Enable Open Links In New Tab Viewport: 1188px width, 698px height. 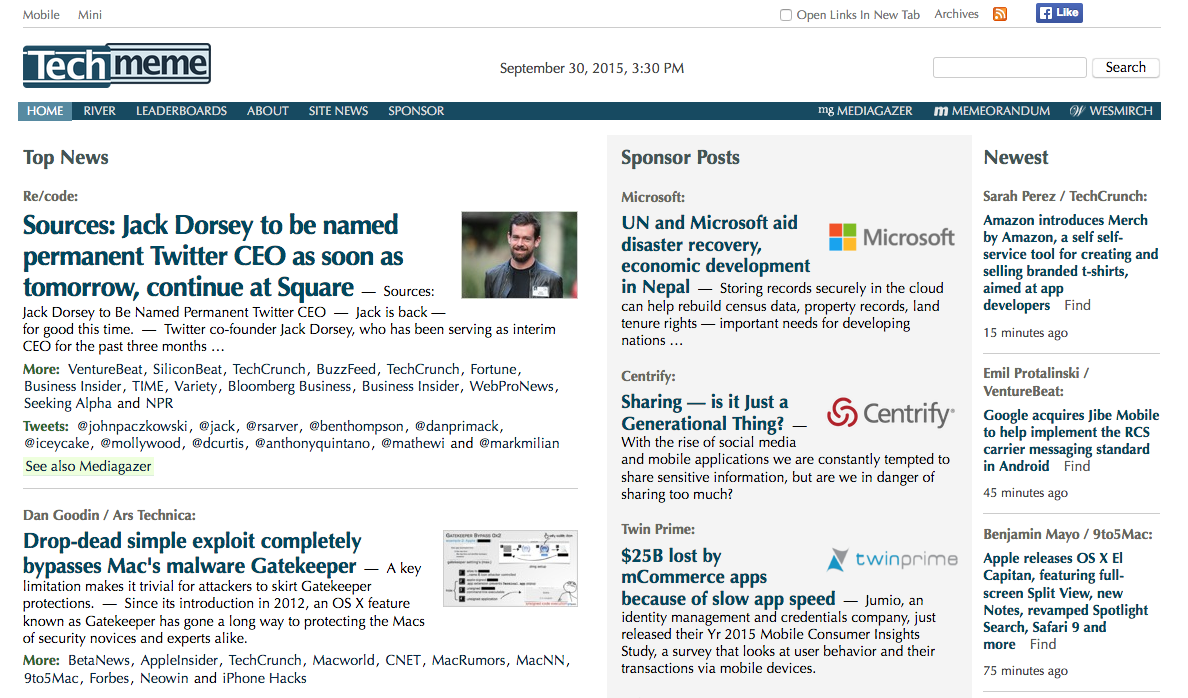(786, 15)
